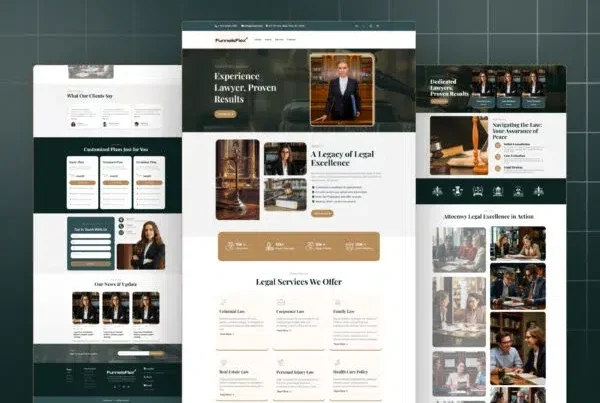The image size is (600, 403).
Task: Open the scales of justice image
Action: coord(237,179)
